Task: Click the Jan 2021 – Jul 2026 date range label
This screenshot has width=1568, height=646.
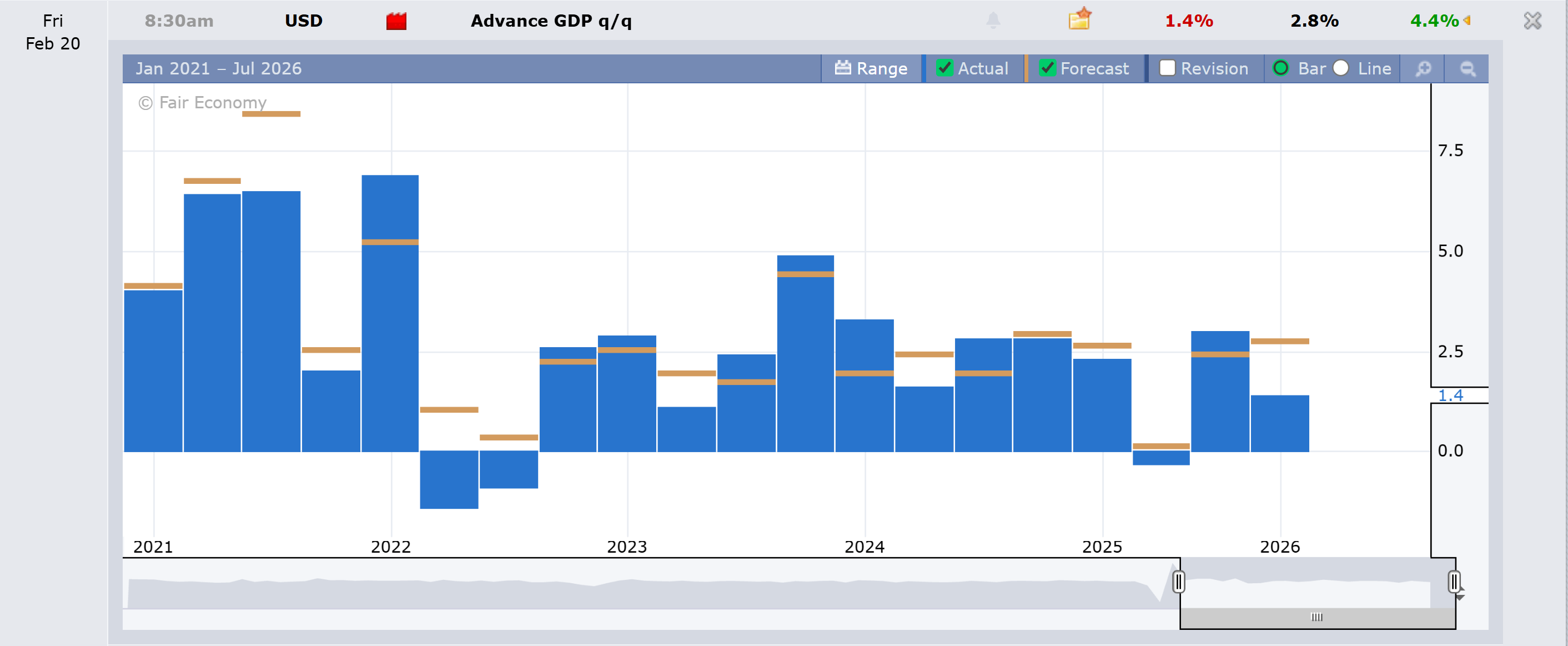Action: point(219,69)
